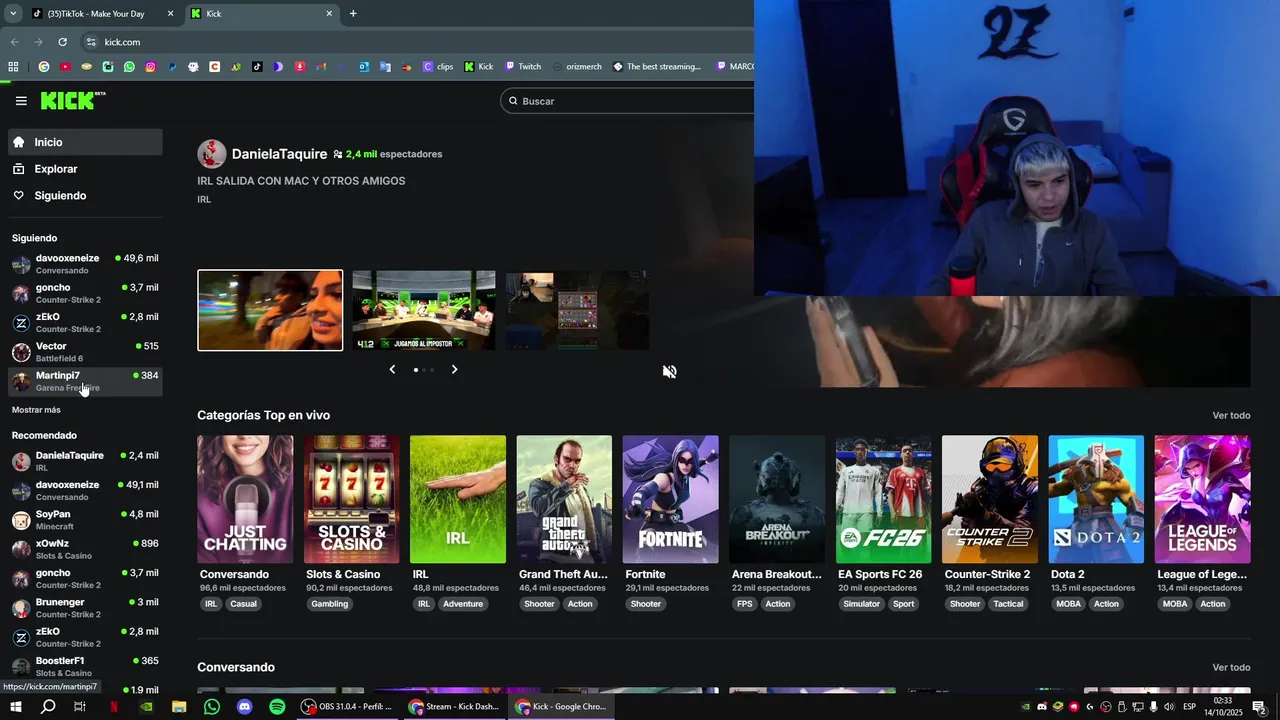Open the Kick hamburger menu

coord(21,101)
